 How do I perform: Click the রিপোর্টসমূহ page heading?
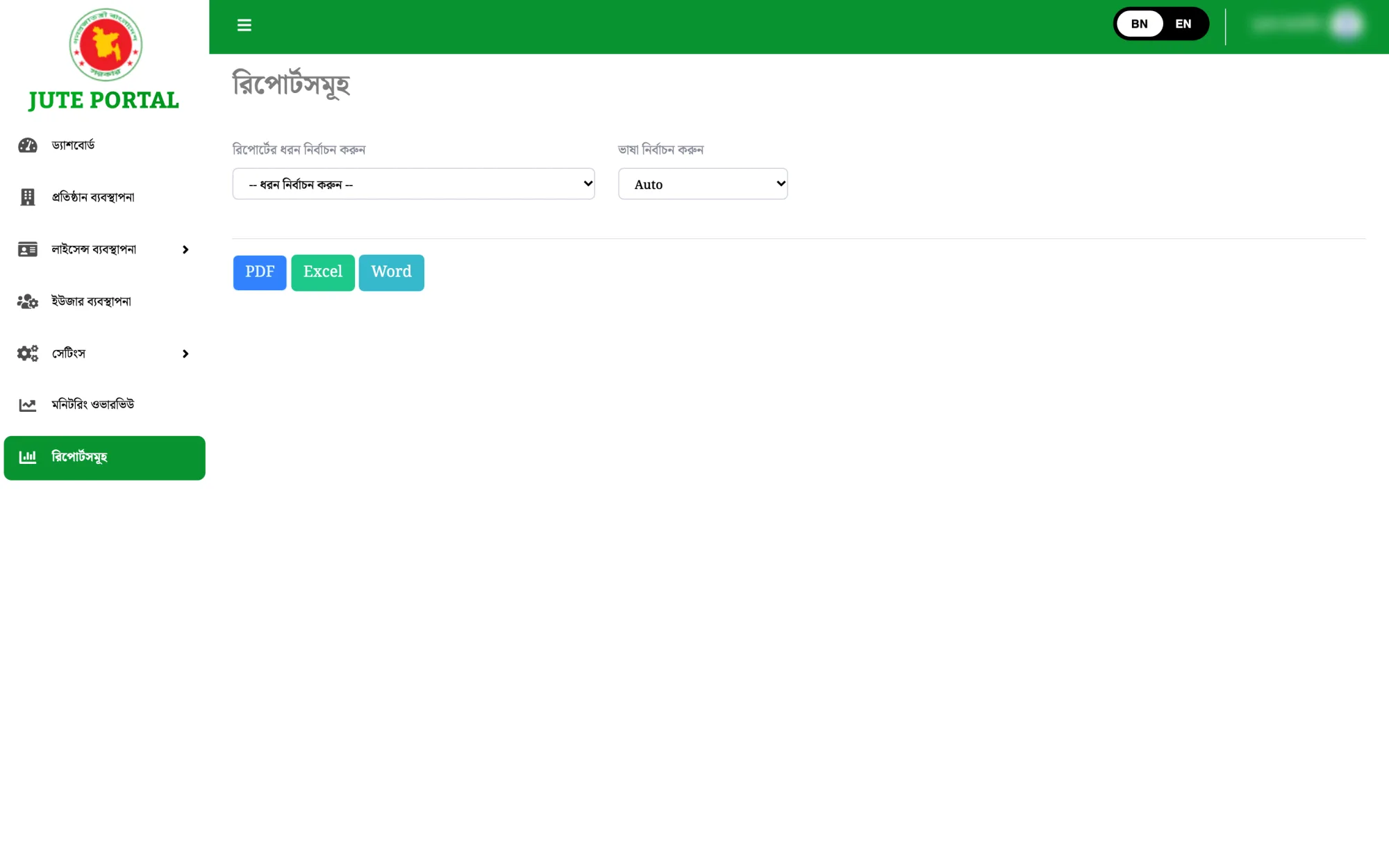click(x=291, y=84)
